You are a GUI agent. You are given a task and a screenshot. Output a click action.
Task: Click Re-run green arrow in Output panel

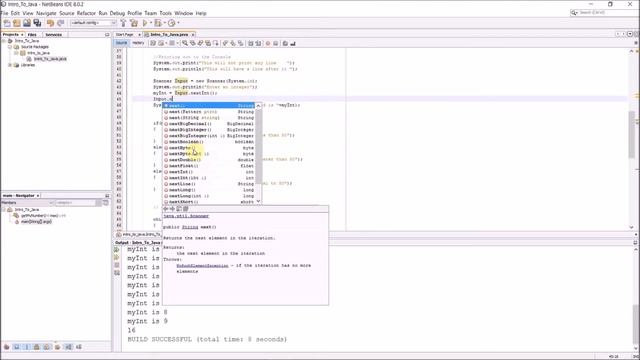pos(117,249)
